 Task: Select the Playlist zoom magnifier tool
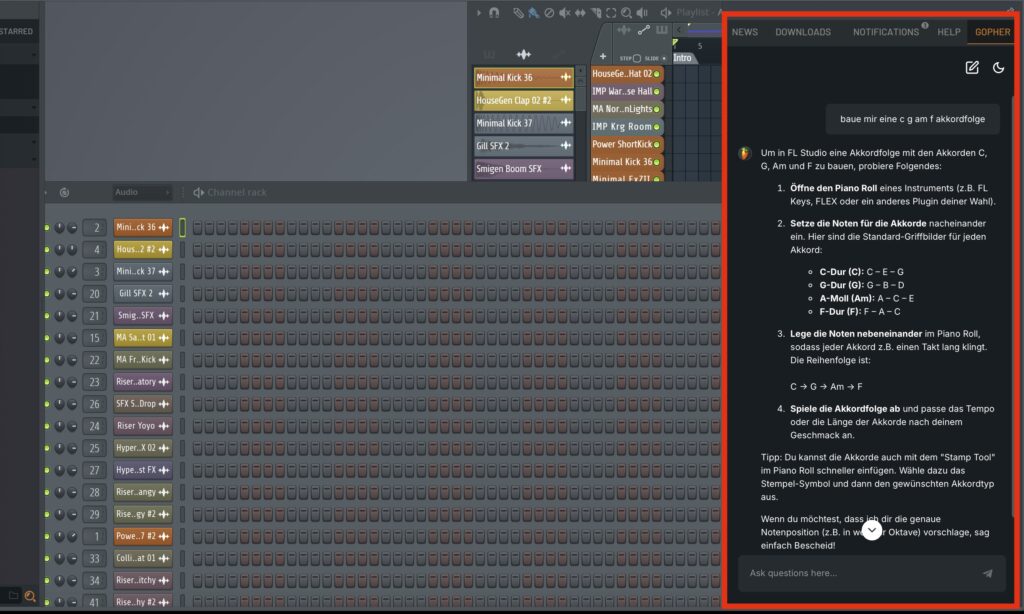tap(626, 12)
